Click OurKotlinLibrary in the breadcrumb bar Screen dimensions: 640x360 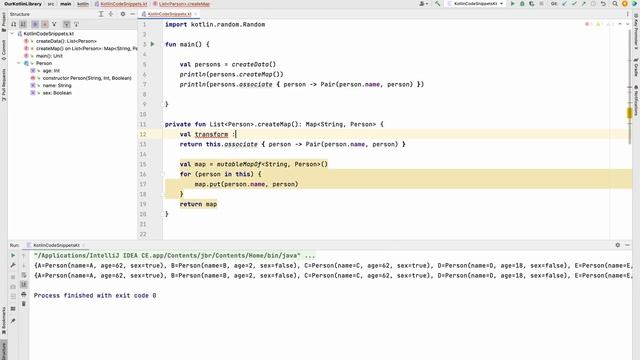point(23,4)
